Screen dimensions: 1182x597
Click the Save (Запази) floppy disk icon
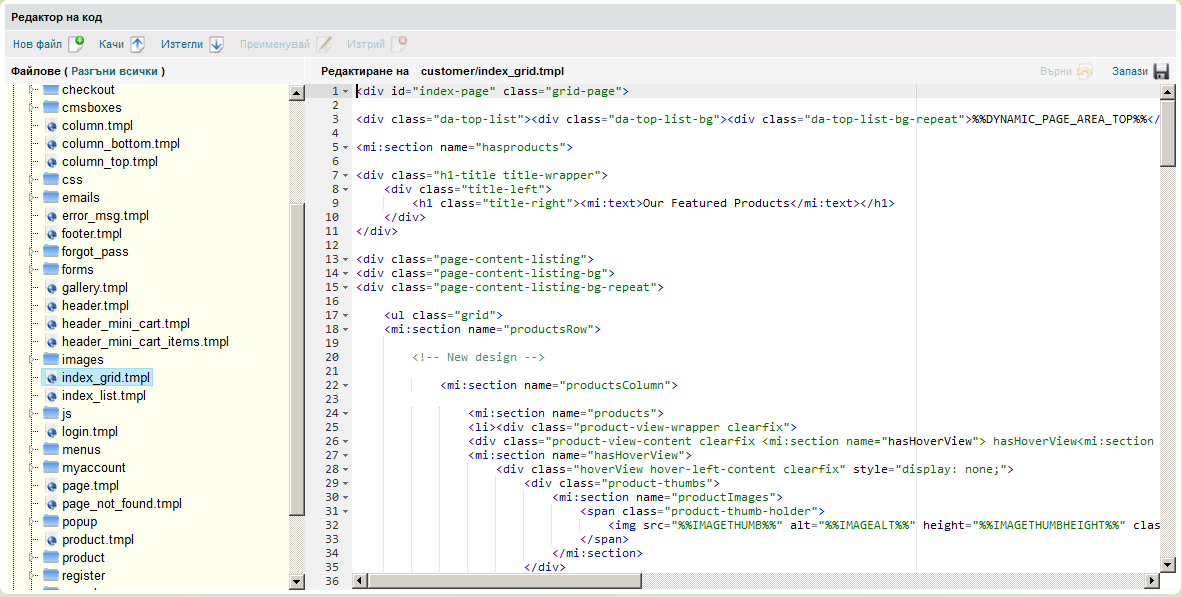pyautogui.click(x=1161, y=72)
